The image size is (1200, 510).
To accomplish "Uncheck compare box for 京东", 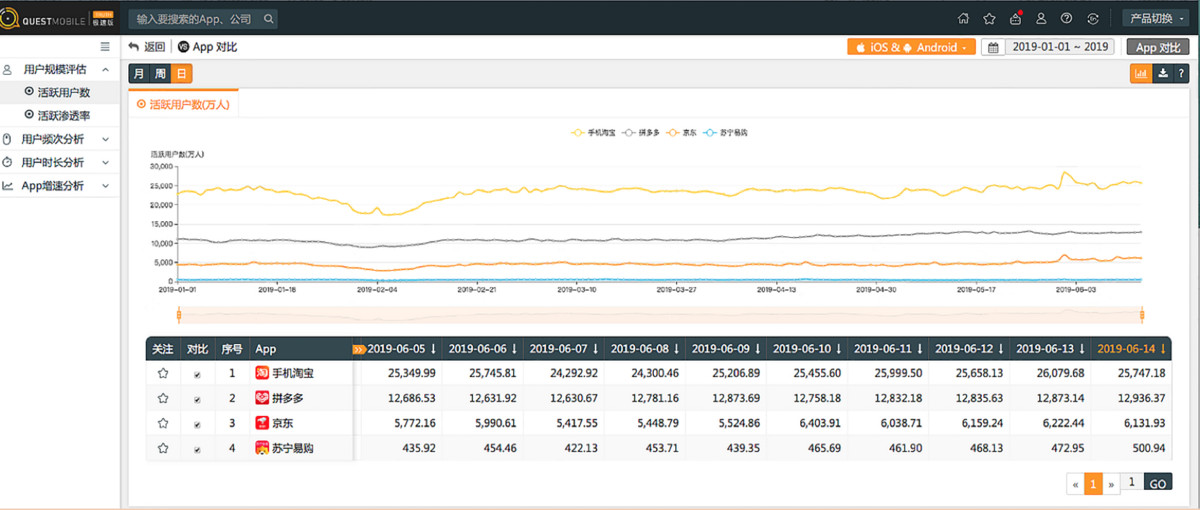I will coord(197,424).
